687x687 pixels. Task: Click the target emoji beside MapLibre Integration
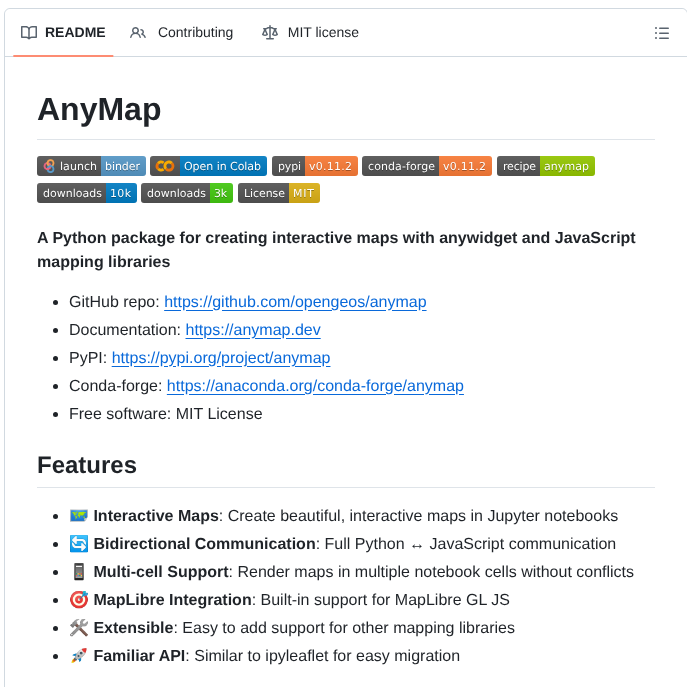point(79,600)
